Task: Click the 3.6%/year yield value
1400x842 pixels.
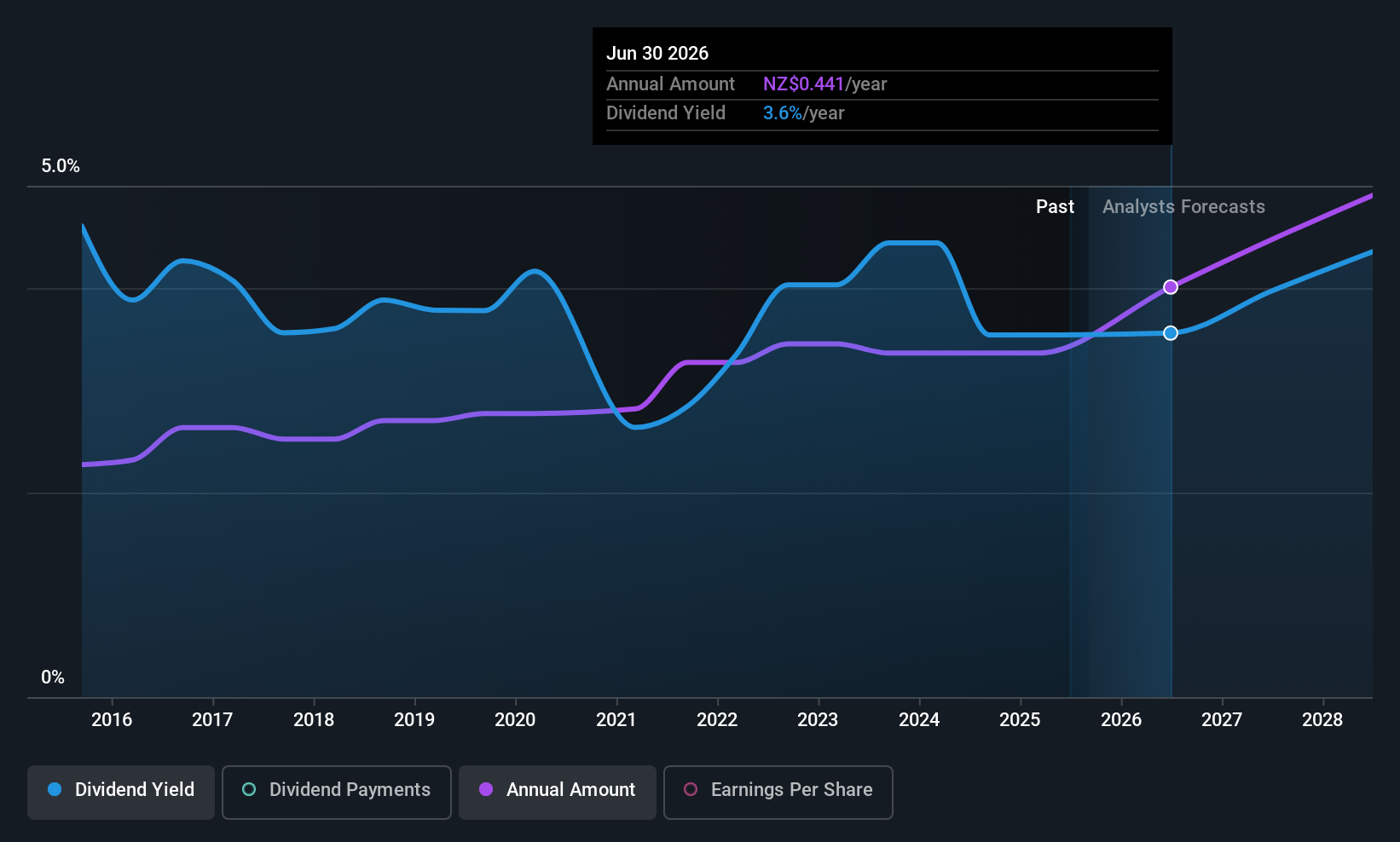Action: [803, 113]
